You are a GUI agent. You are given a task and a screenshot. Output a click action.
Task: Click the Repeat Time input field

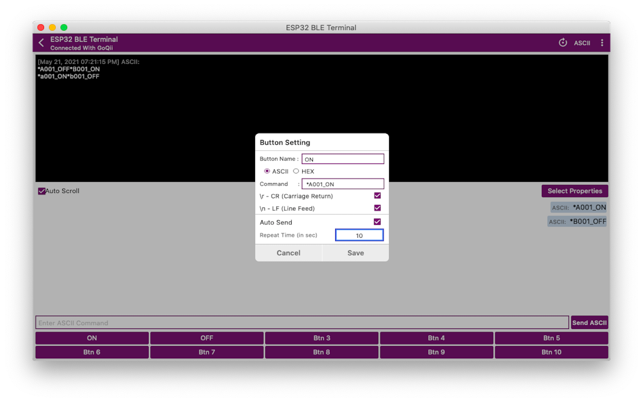[x=359, y=235]
